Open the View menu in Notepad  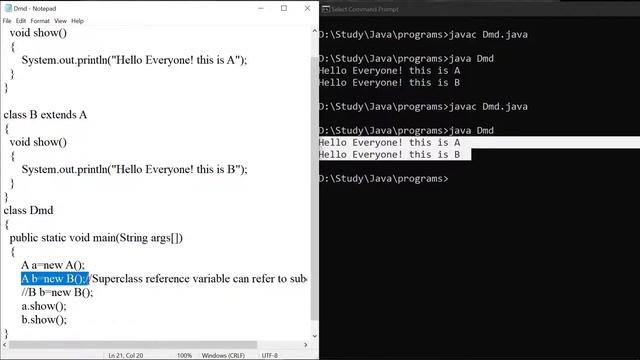(60, 21)
